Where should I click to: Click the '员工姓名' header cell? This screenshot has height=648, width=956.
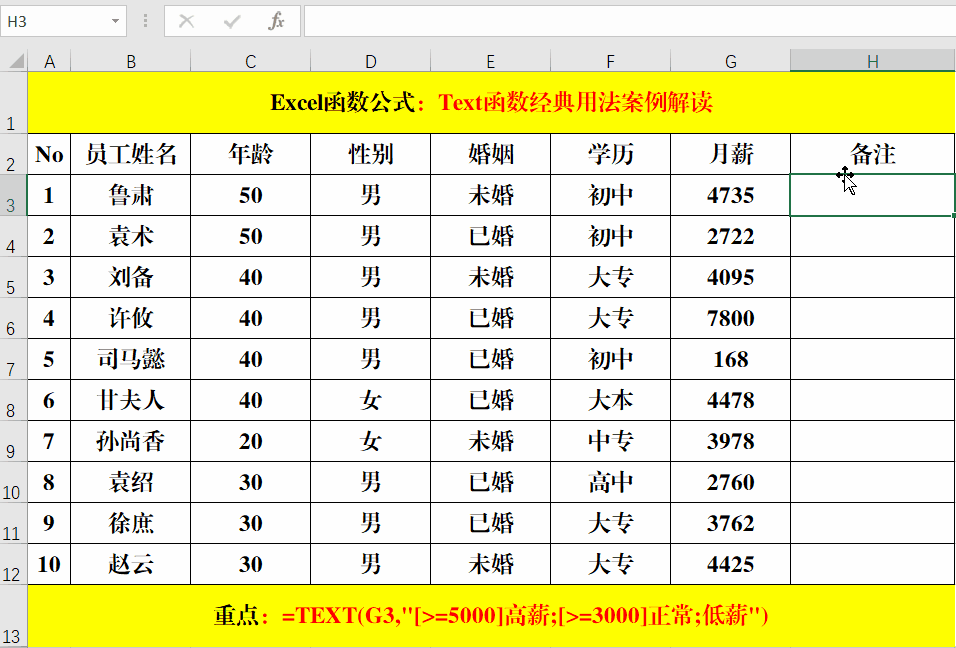coord(130,154)
